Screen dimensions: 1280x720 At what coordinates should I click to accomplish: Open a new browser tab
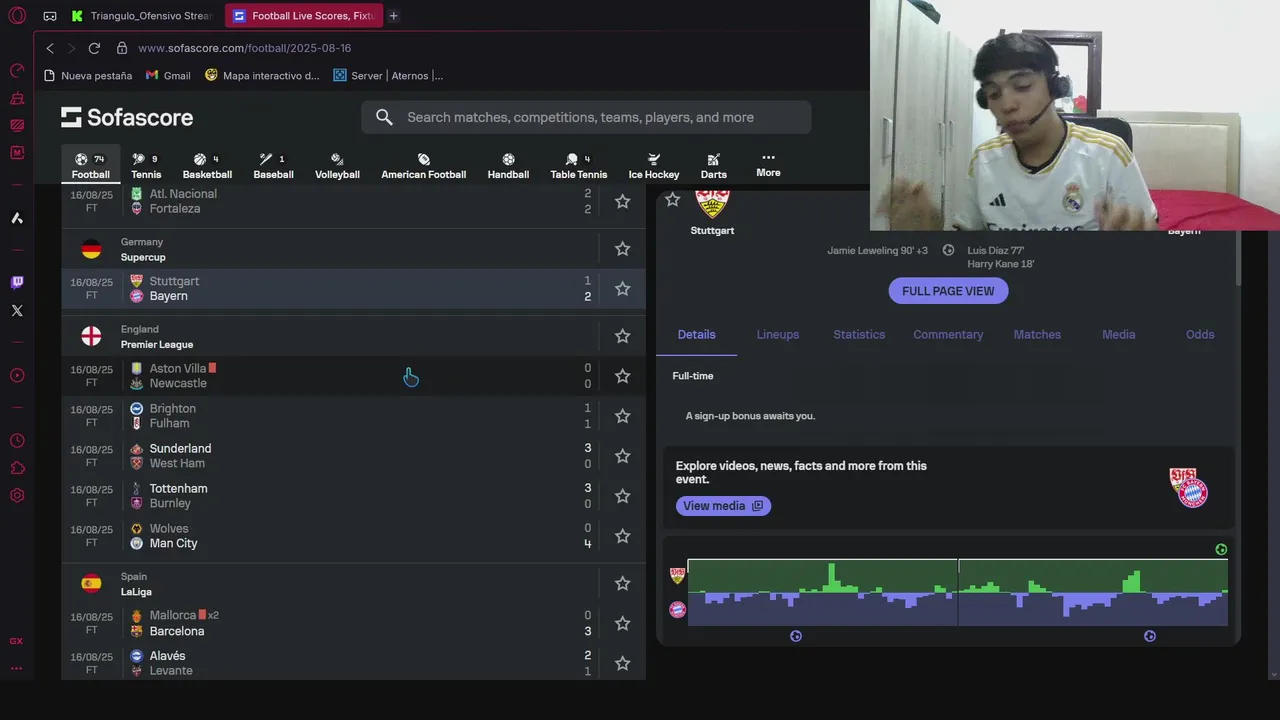coord(393,16)
